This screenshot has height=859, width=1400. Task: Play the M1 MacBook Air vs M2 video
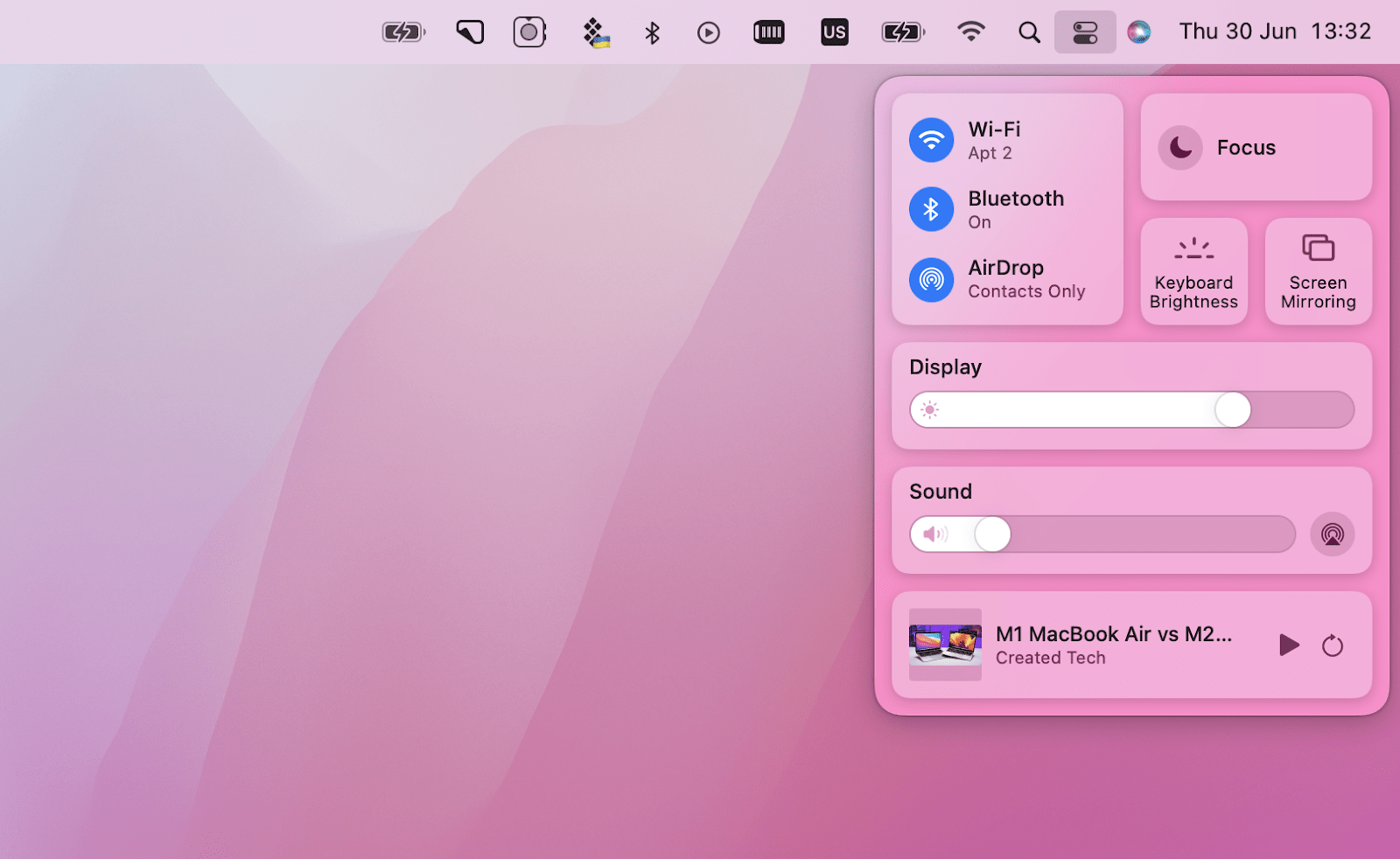pyautogui.click(x=1288, y=646)
